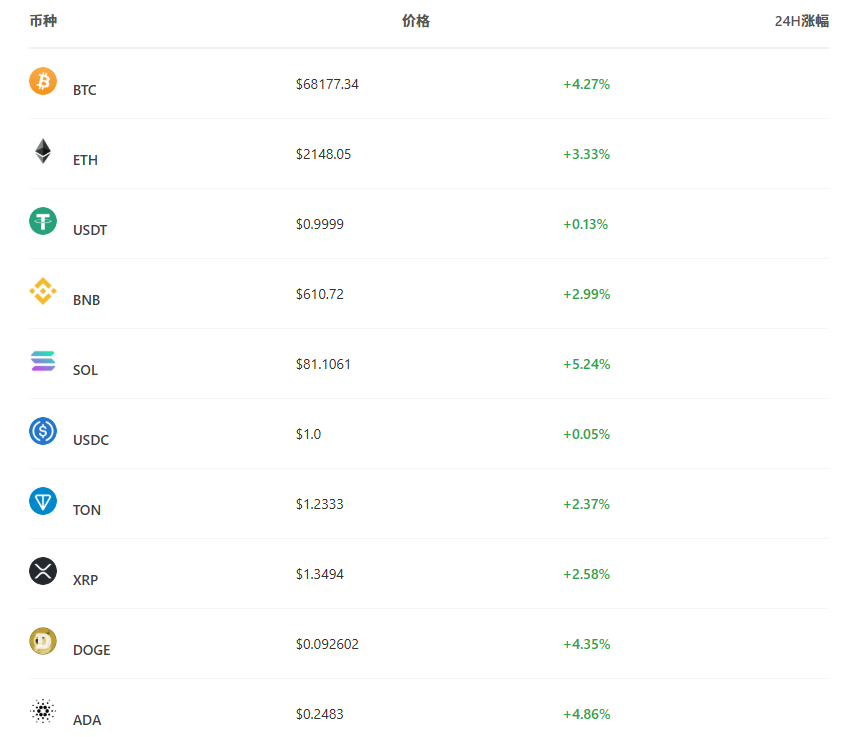Screen dimensions: 849x737
Task: Sort by the 24H涨幅 column header
Action: point(801,21)
